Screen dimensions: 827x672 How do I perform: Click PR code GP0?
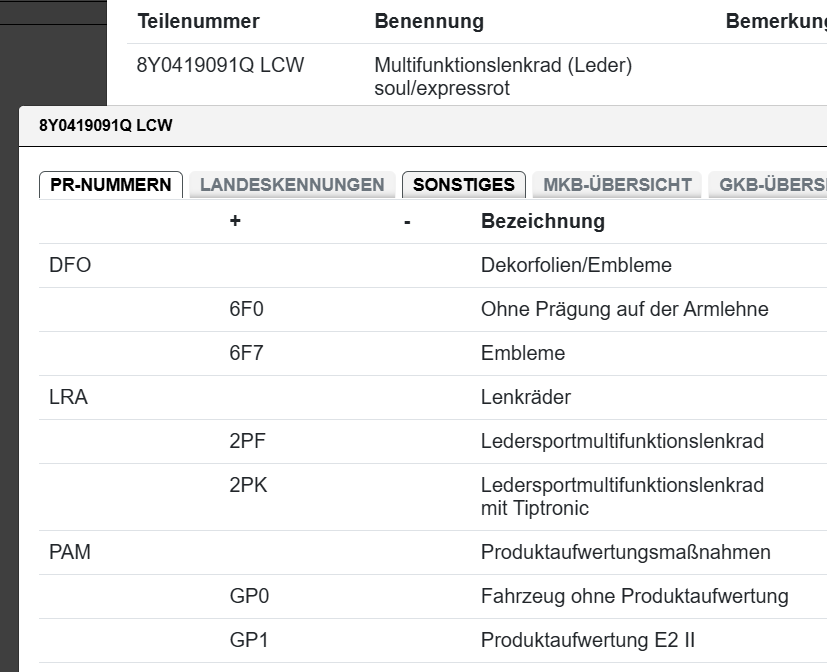tap(249, 596)
